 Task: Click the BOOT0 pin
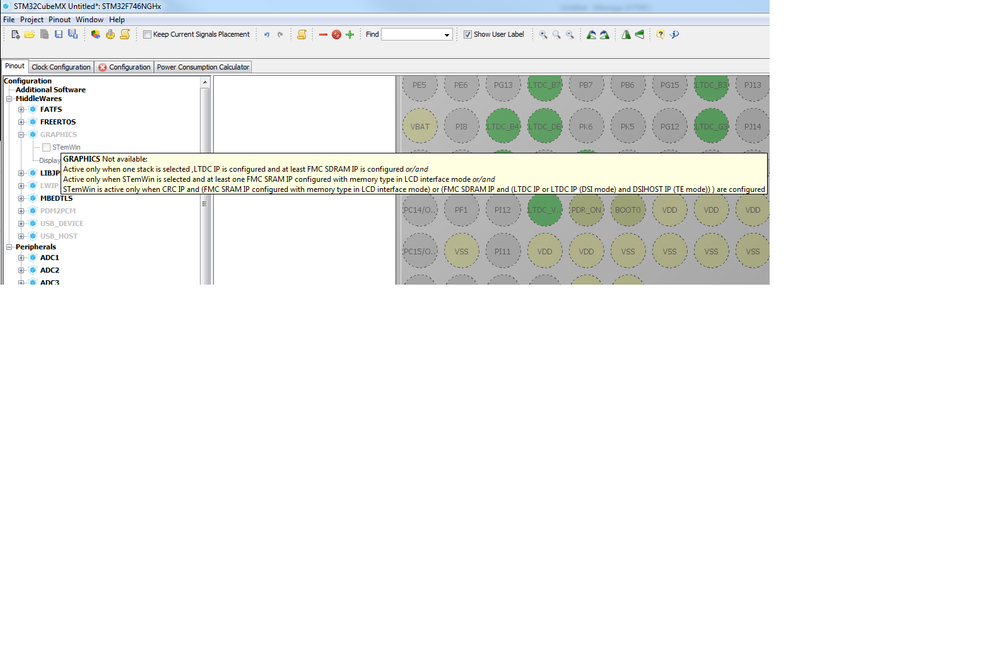pyautogui.click(x=628, y=209)
